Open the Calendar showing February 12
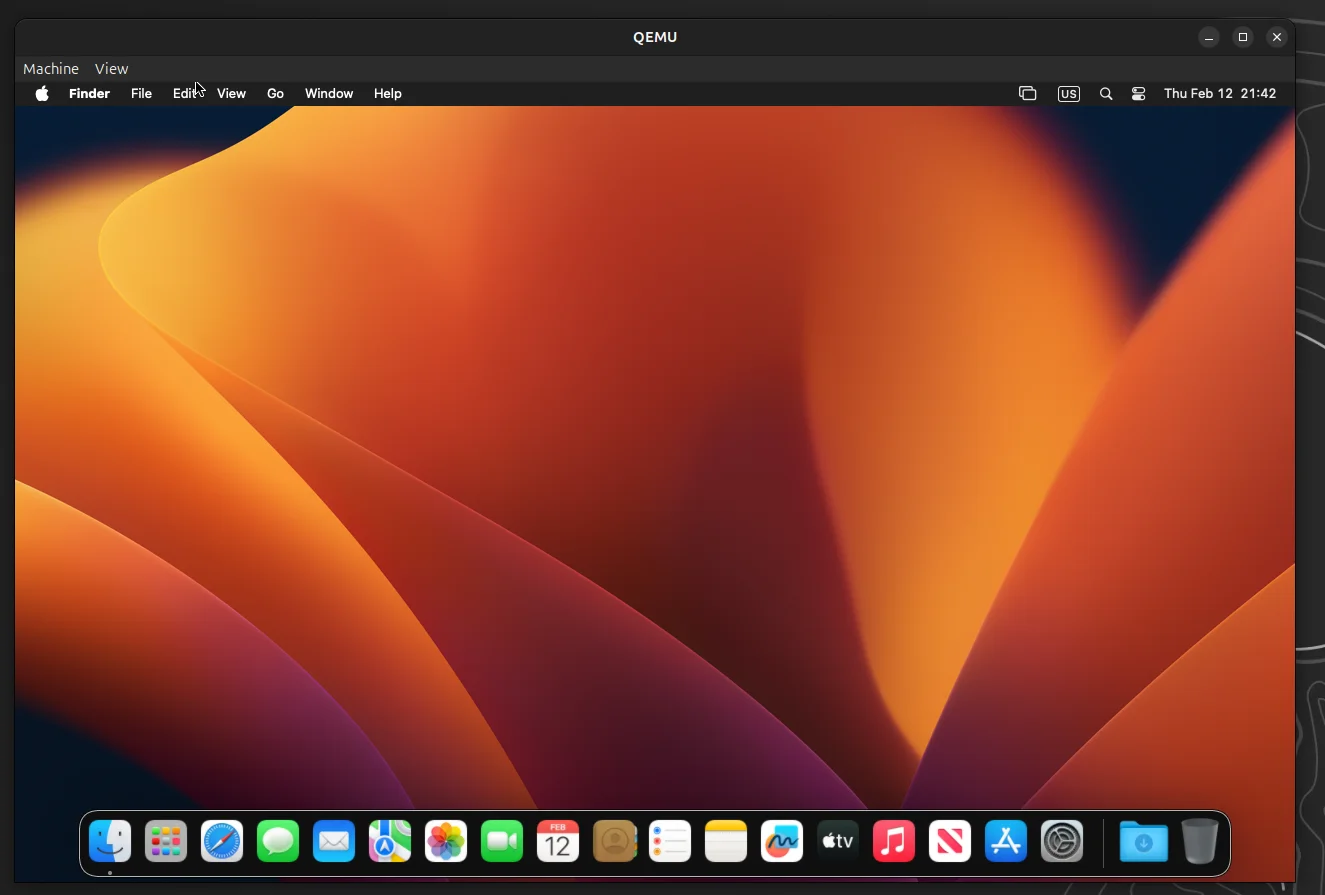This screenshot has width=1325, height=895. [x=557, y=842]
